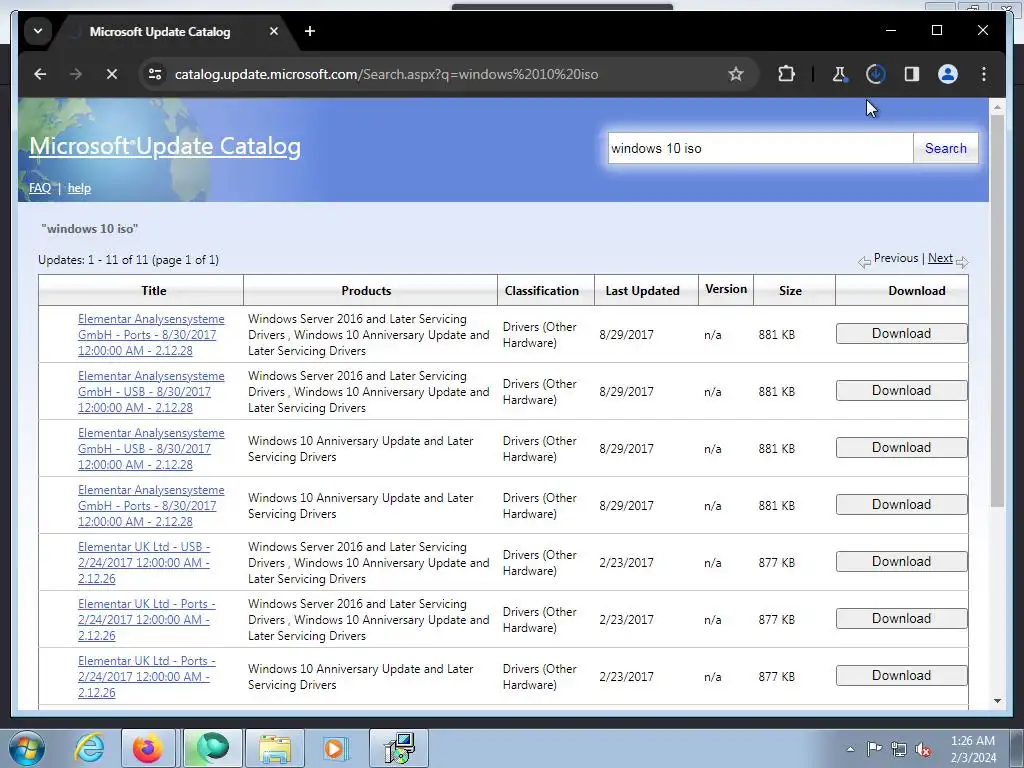Screen dimensions: 1024x768
Task: Launch Firefox from the taskbar
Action: coord(148,748)
